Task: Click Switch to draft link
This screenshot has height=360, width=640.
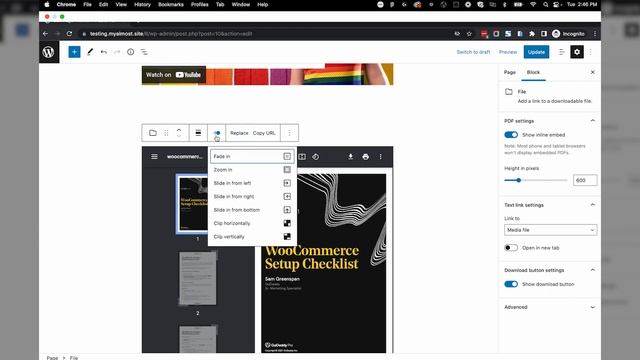Action: [473, 52]
